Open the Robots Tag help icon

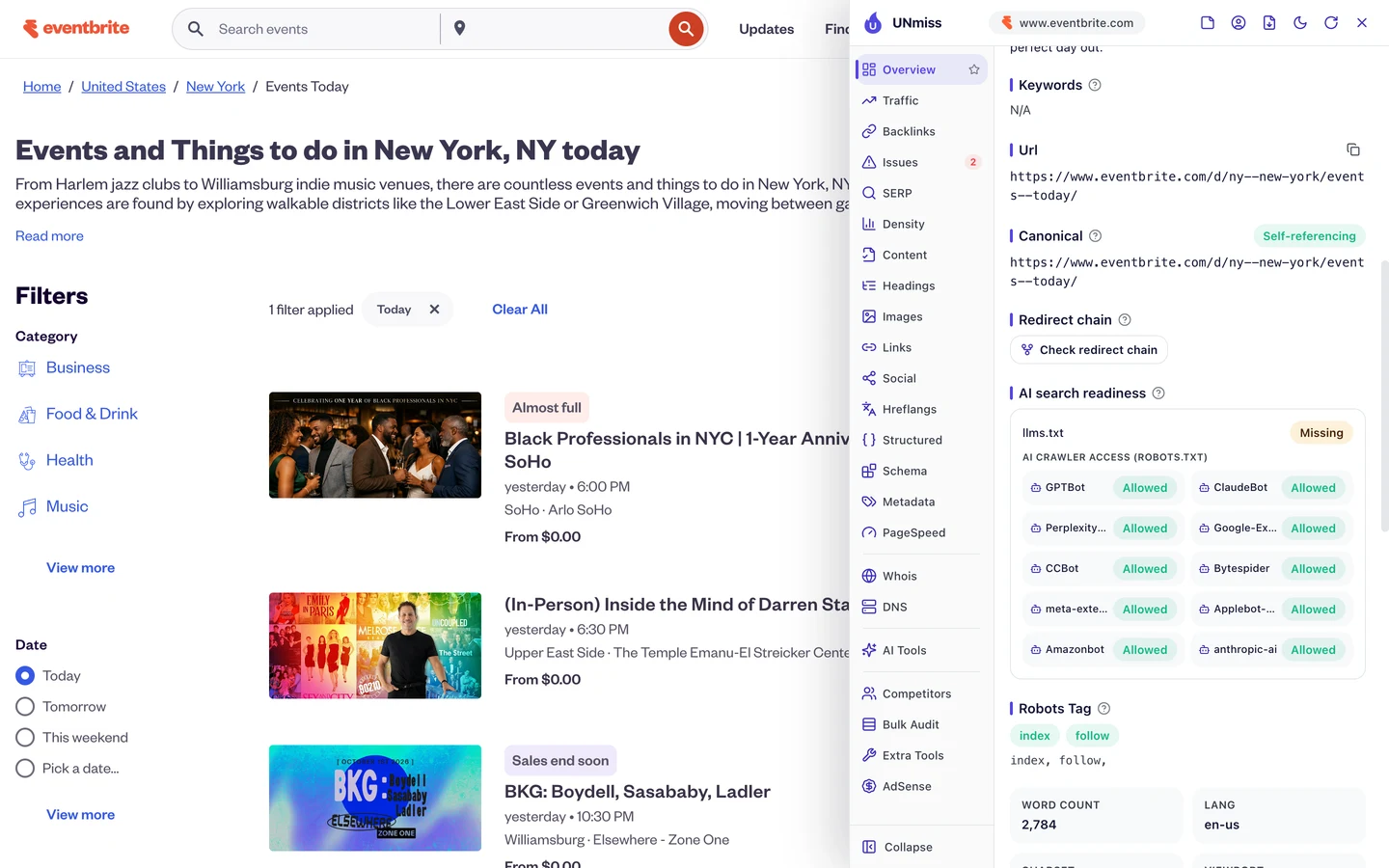coord(1104,709)
